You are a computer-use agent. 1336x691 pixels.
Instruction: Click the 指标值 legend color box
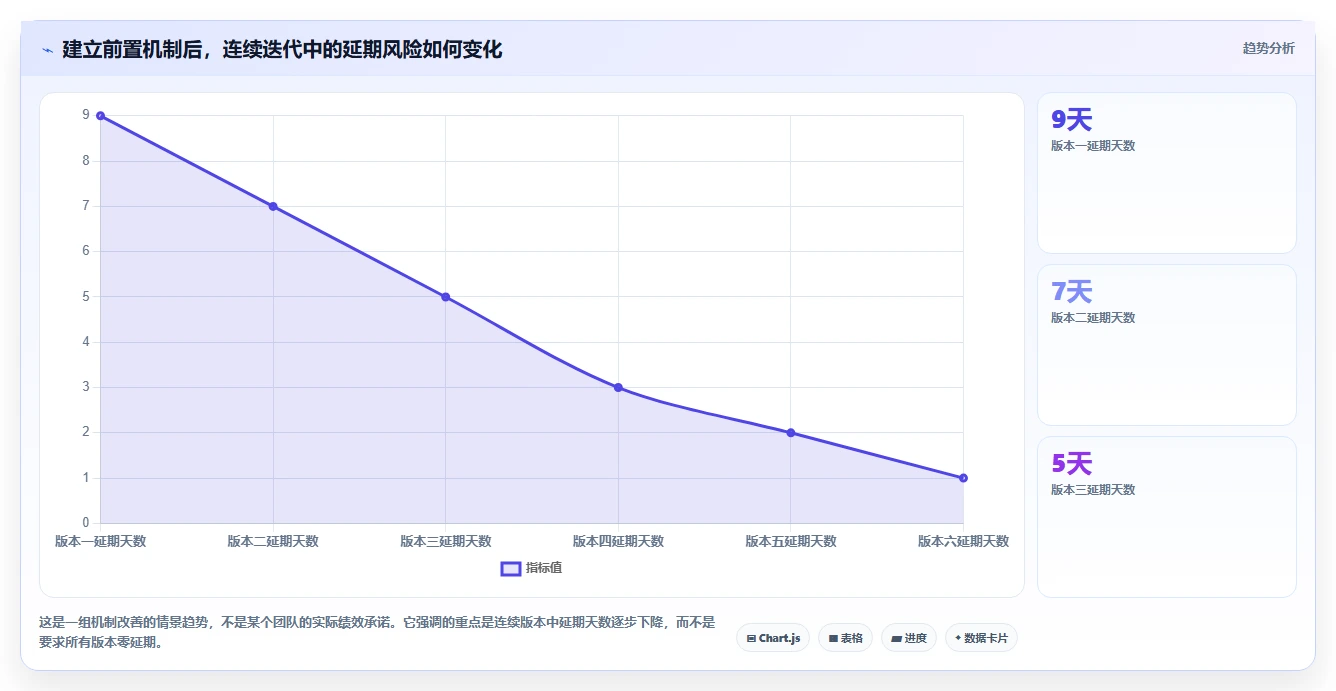tap(510, 568)
